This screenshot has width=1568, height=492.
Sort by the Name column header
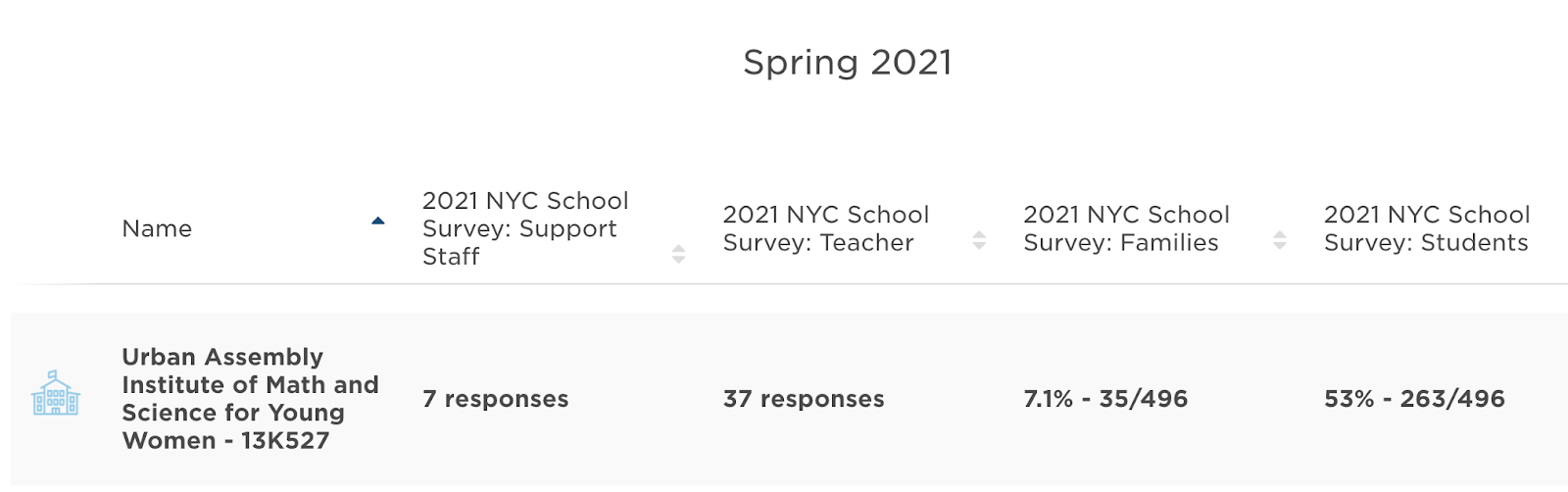(157, 228)
